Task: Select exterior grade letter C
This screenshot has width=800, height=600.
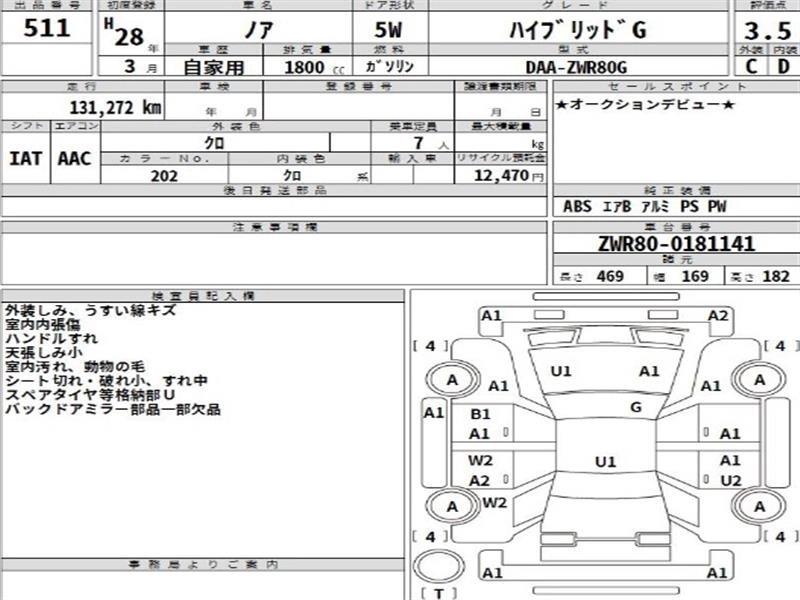Action: [751, 66]
